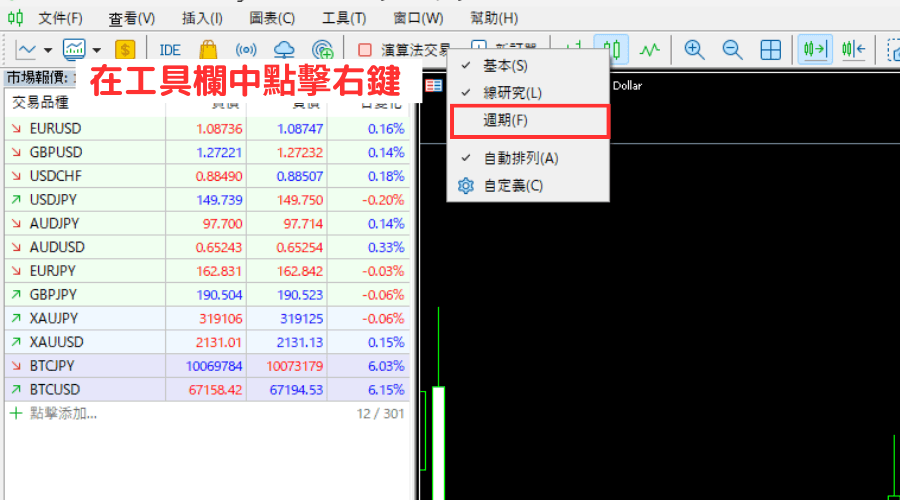Click the tile windows grid icon
The image size is (900, 500).
coord(770,49)
